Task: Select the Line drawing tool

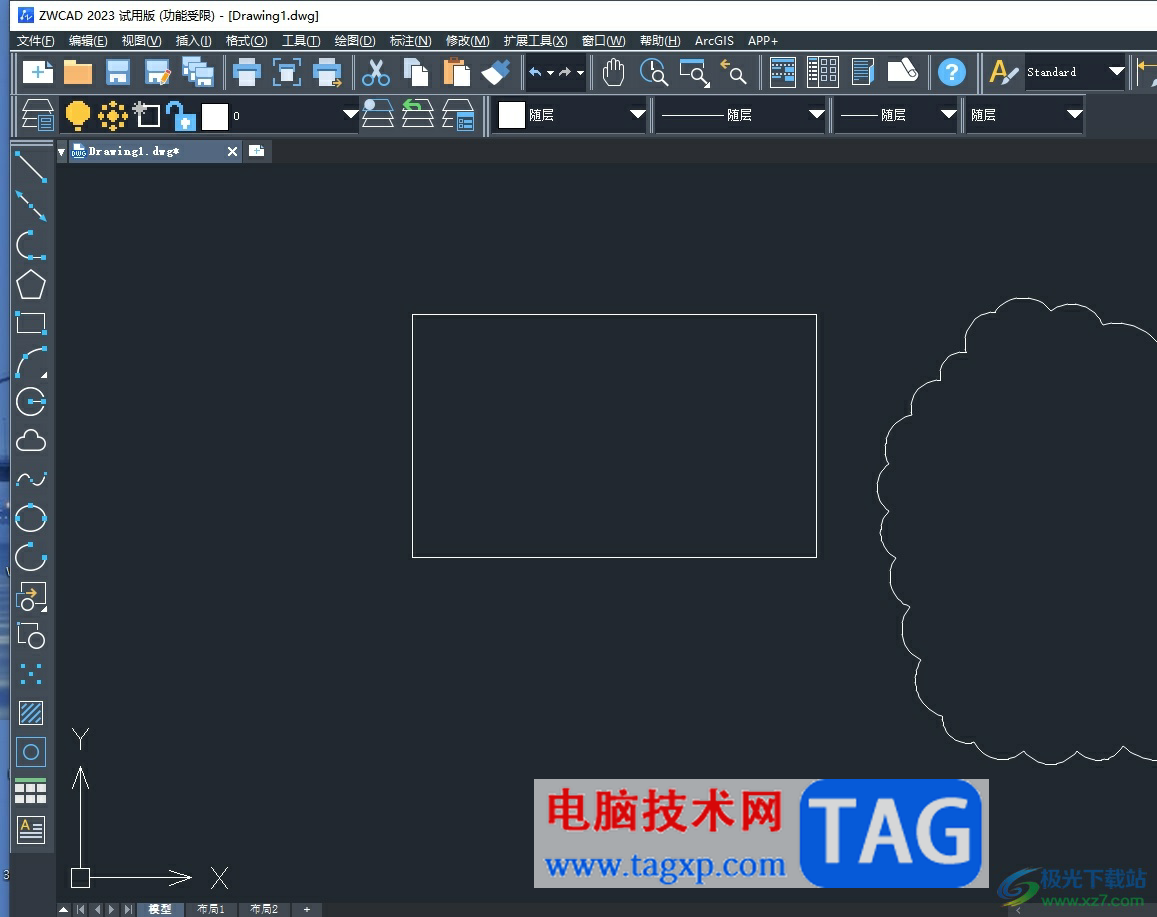Action: pyautogui.click(x=31, y=166)
